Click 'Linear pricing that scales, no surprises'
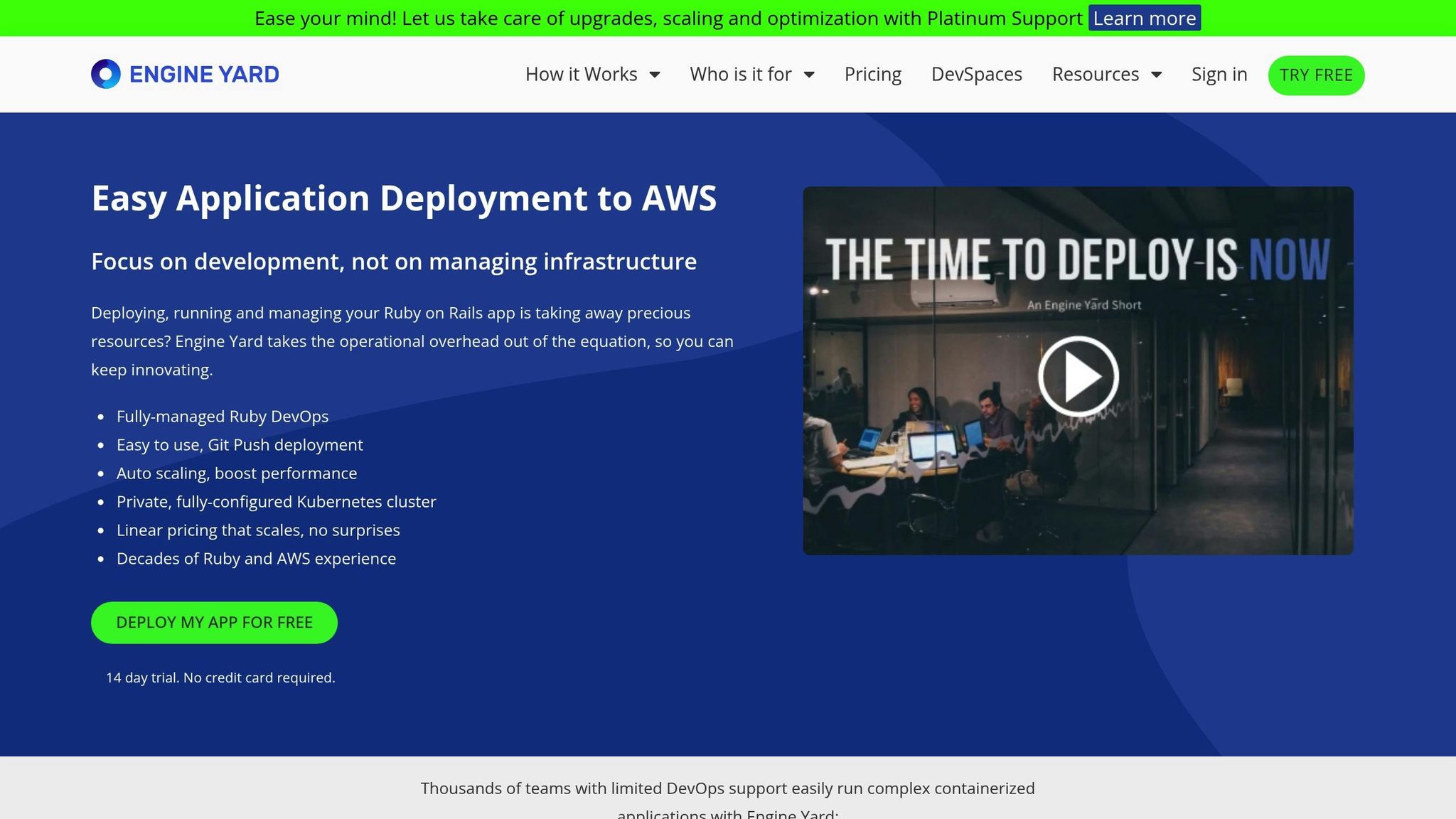Viewport: 1456px width, 819px height. tap(258, 530)
